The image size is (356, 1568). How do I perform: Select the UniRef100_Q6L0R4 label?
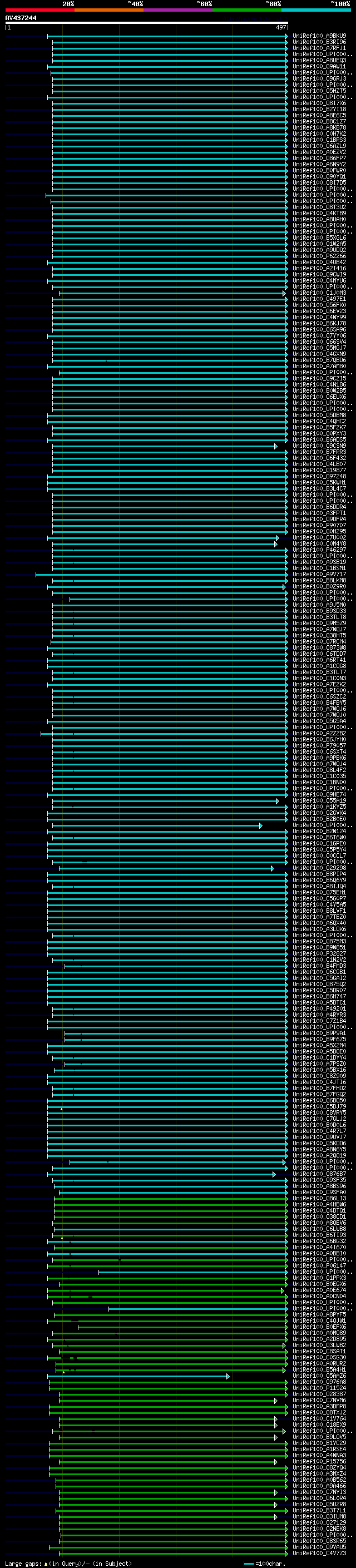(319, 1498)
